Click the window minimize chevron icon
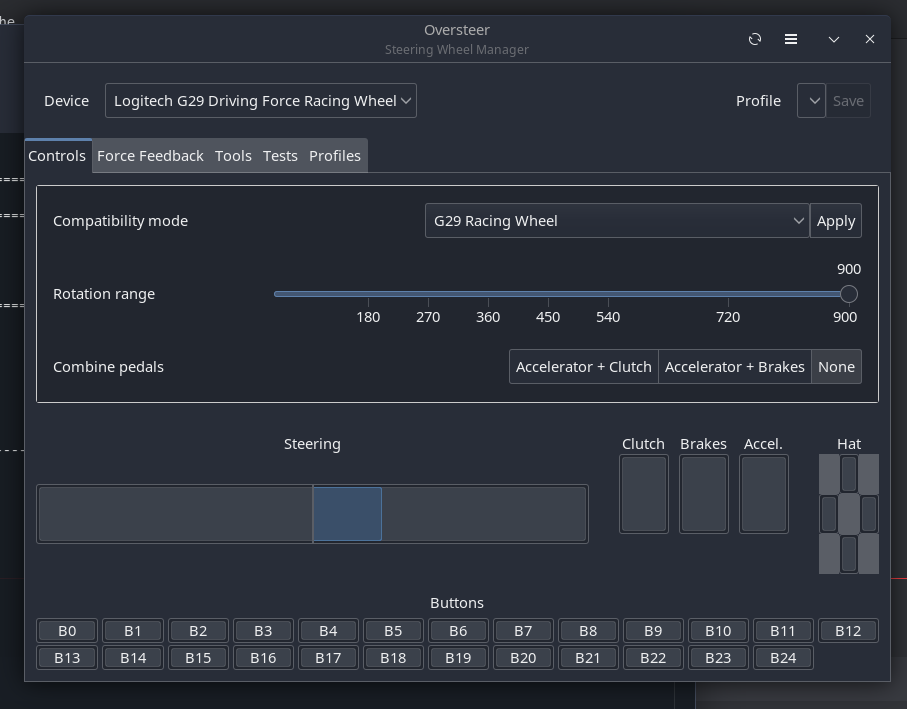This screenshot has width=907, height=709. click(x=833, y=39)
